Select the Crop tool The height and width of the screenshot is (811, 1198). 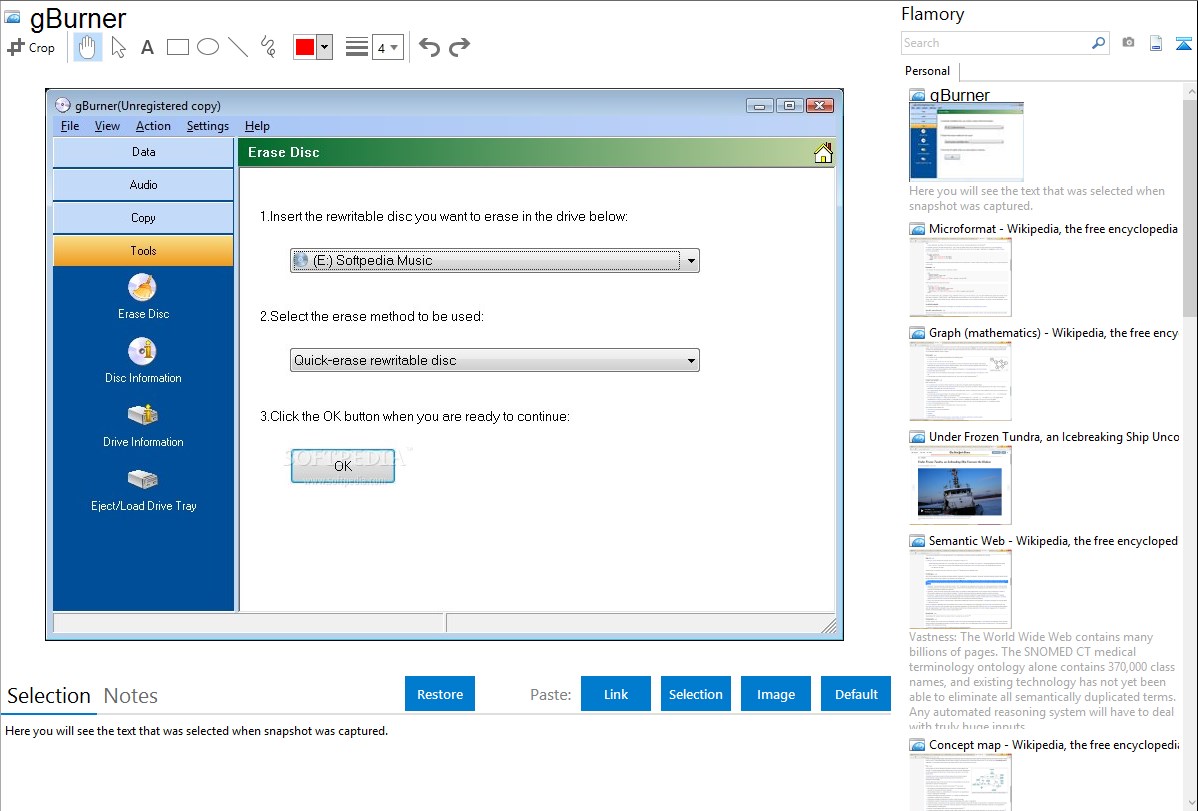[31, 47]
